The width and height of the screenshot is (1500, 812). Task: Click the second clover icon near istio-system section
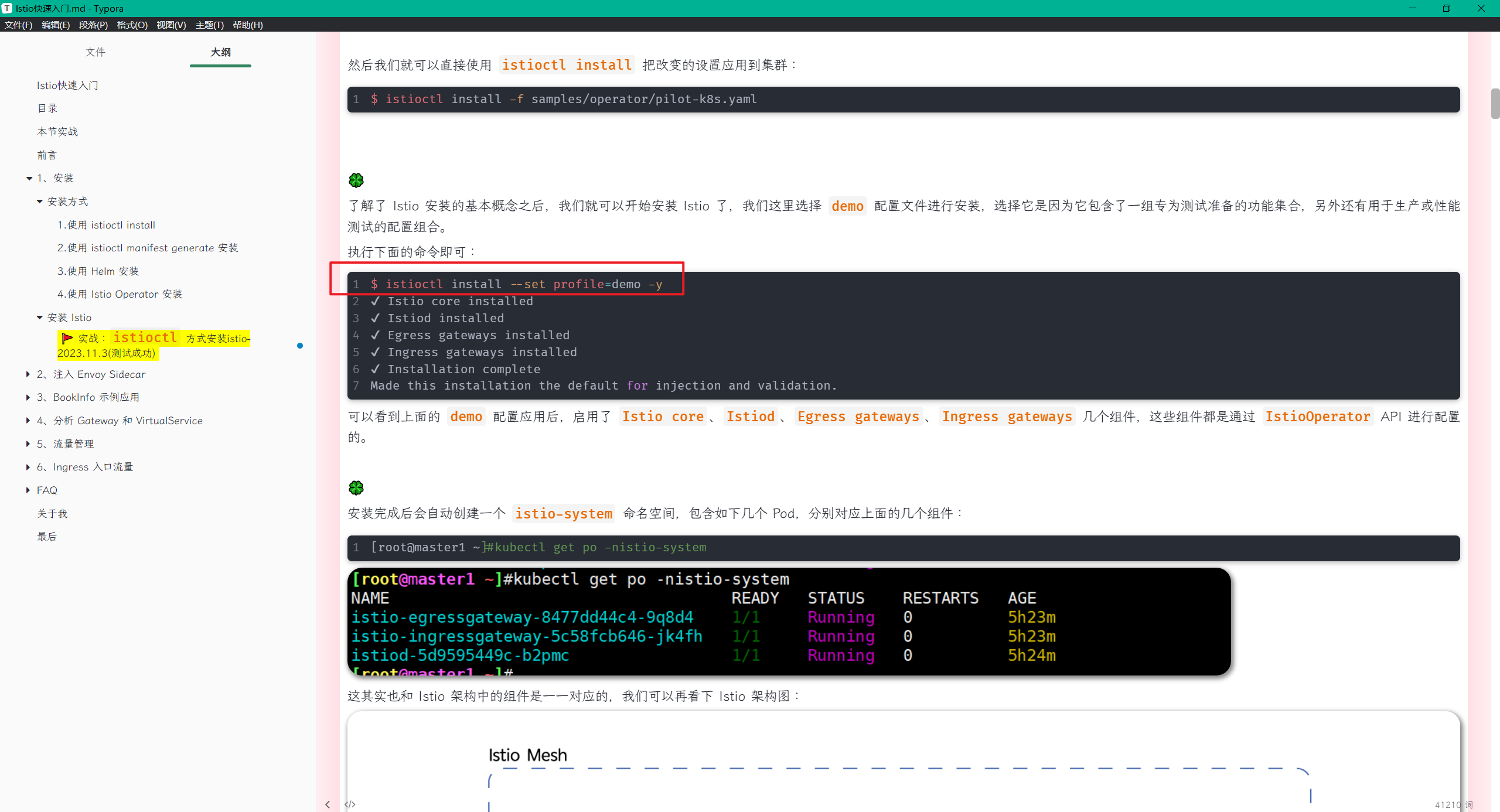point(357,488)
